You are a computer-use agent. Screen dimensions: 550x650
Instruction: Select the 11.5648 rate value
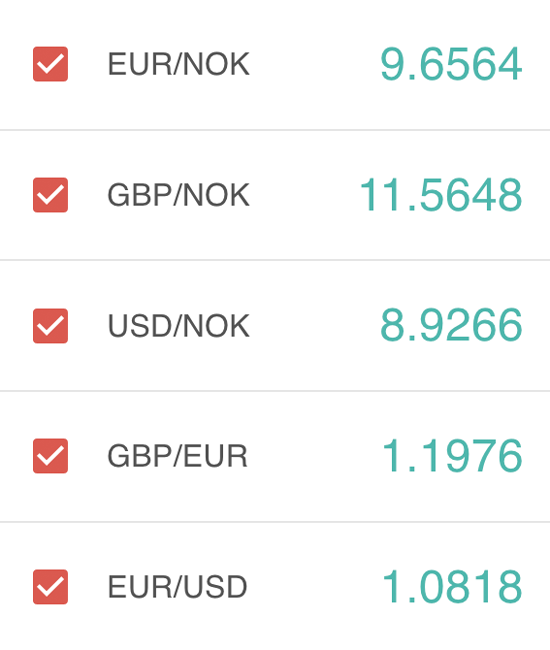click(x=441, y=195)
